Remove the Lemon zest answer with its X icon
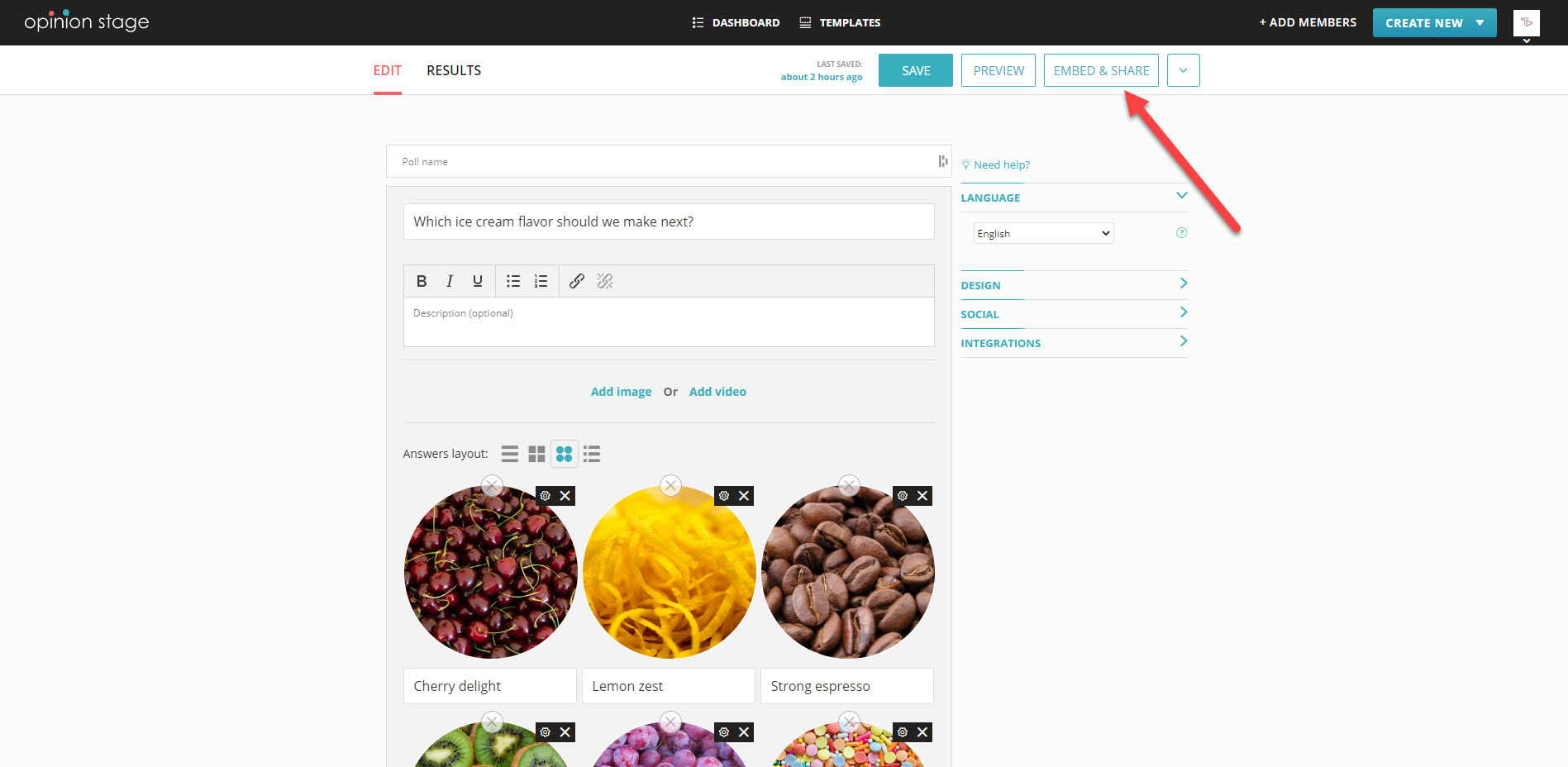 tap(744, 495)
